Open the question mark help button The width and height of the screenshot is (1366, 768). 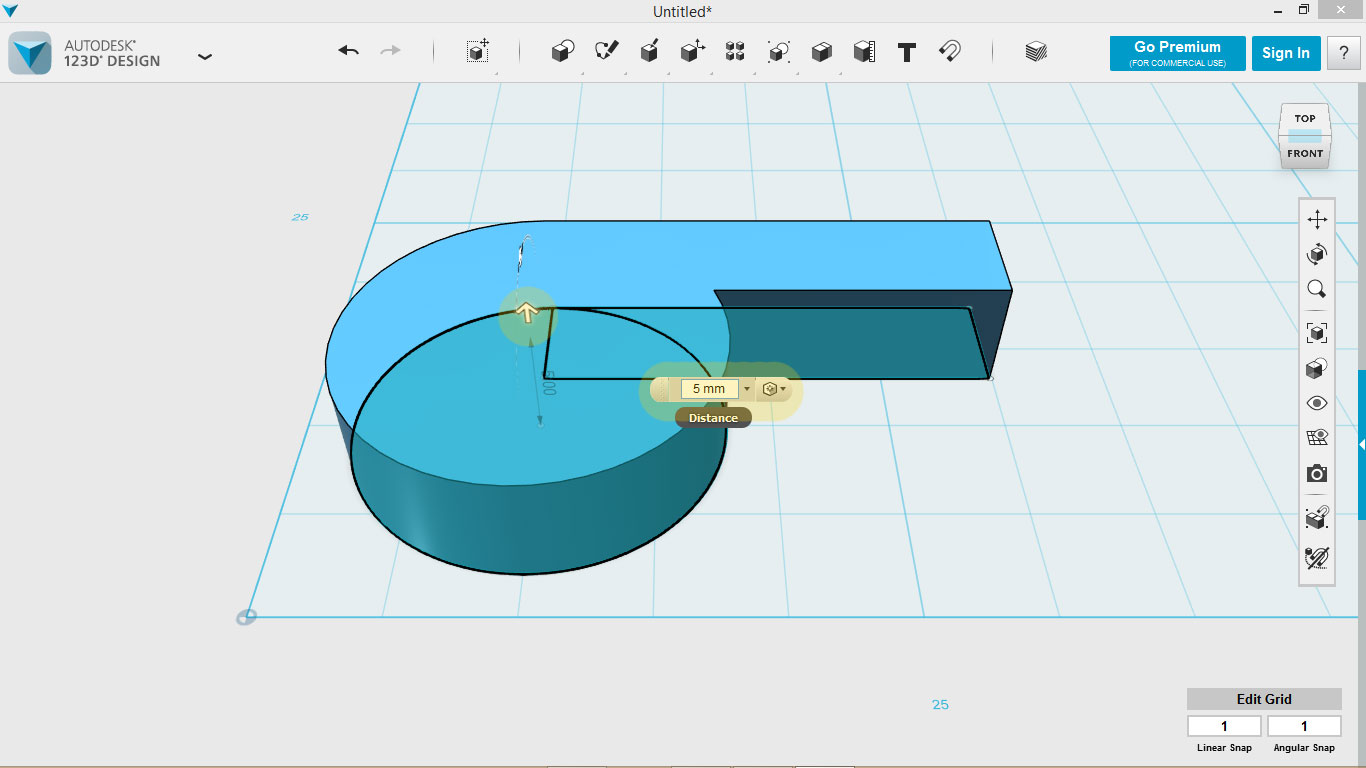1344,53
